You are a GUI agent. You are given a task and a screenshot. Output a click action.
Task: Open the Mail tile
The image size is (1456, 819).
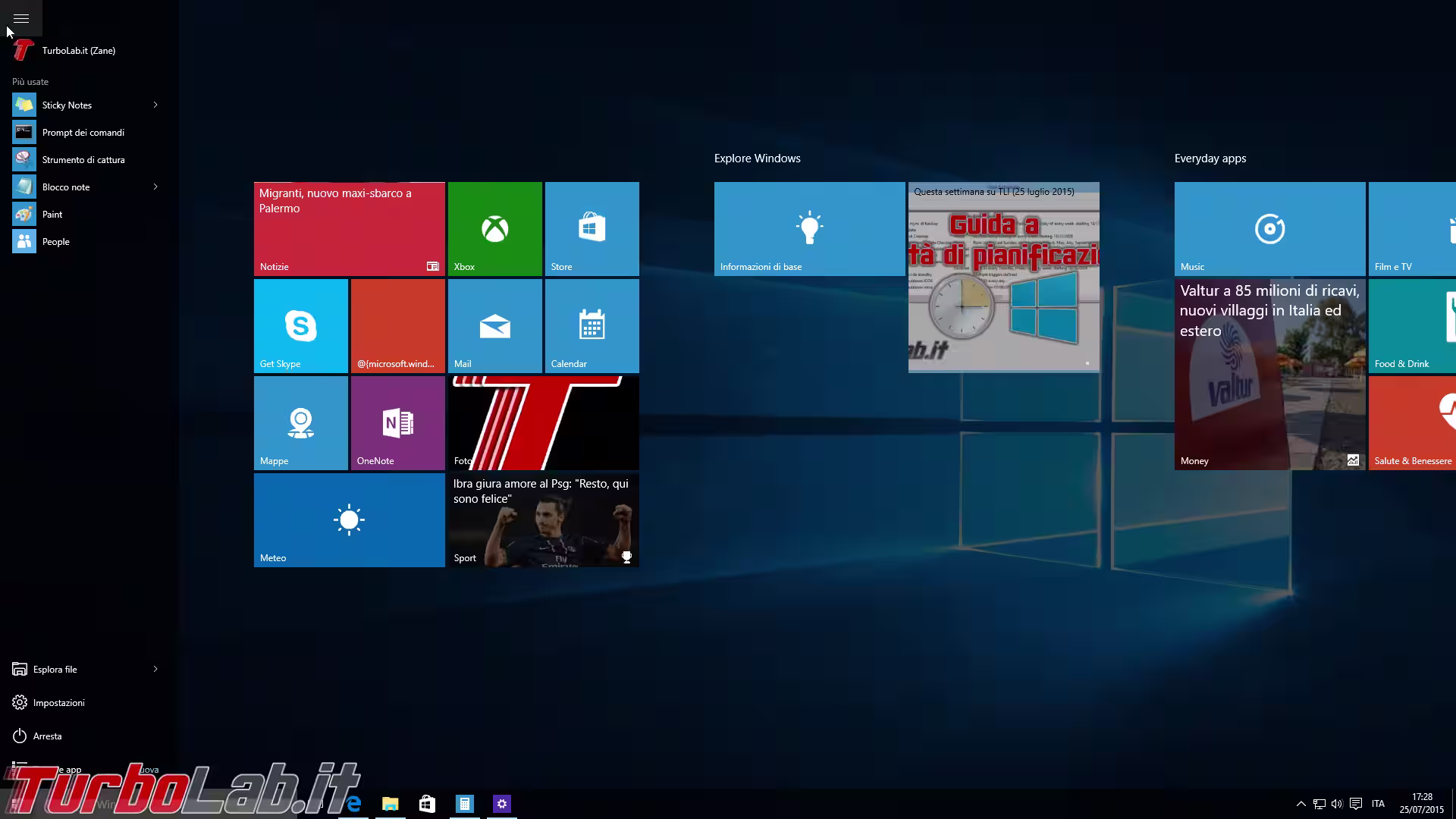(494, 326)
